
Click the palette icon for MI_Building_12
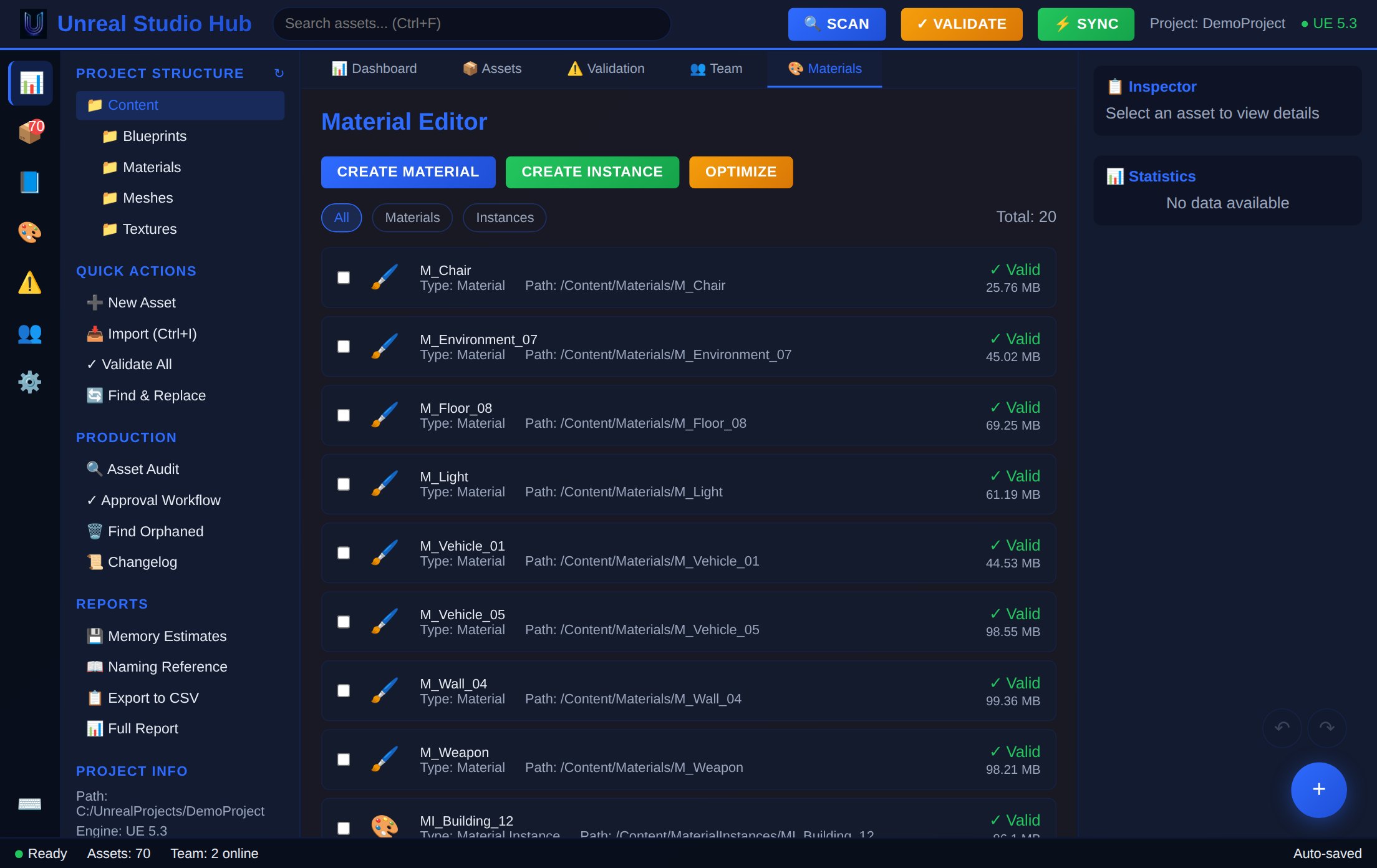click(x=385, y=827)
